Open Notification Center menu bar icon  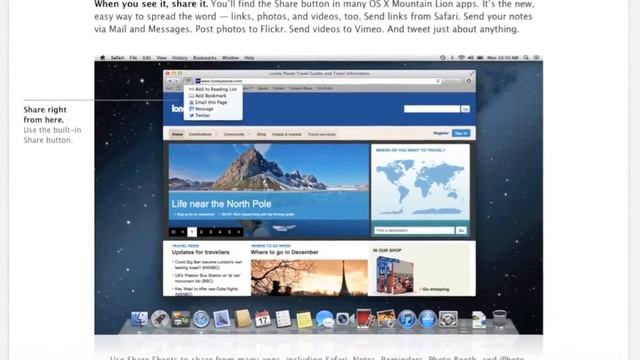pyautogui.click(x=537, y=58)
